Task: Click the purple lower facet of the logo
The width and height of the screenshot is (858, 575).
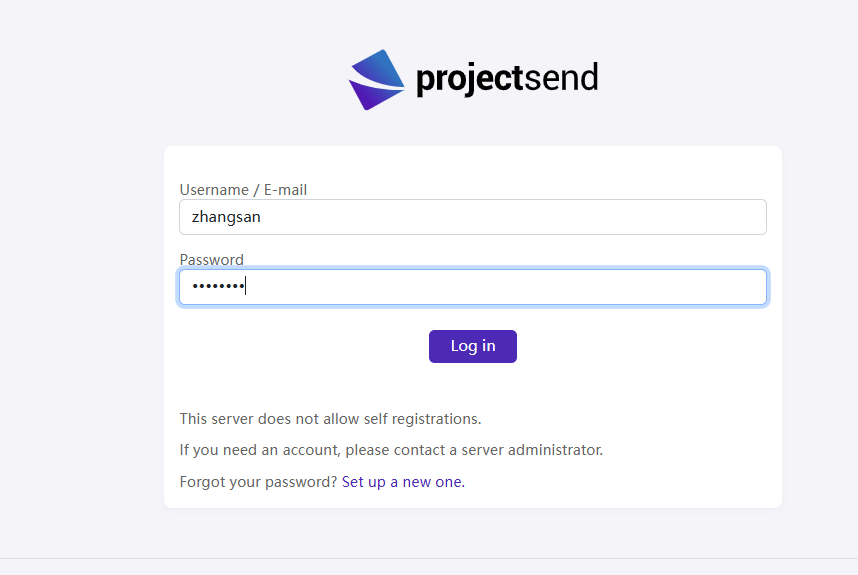Action: 372,95
